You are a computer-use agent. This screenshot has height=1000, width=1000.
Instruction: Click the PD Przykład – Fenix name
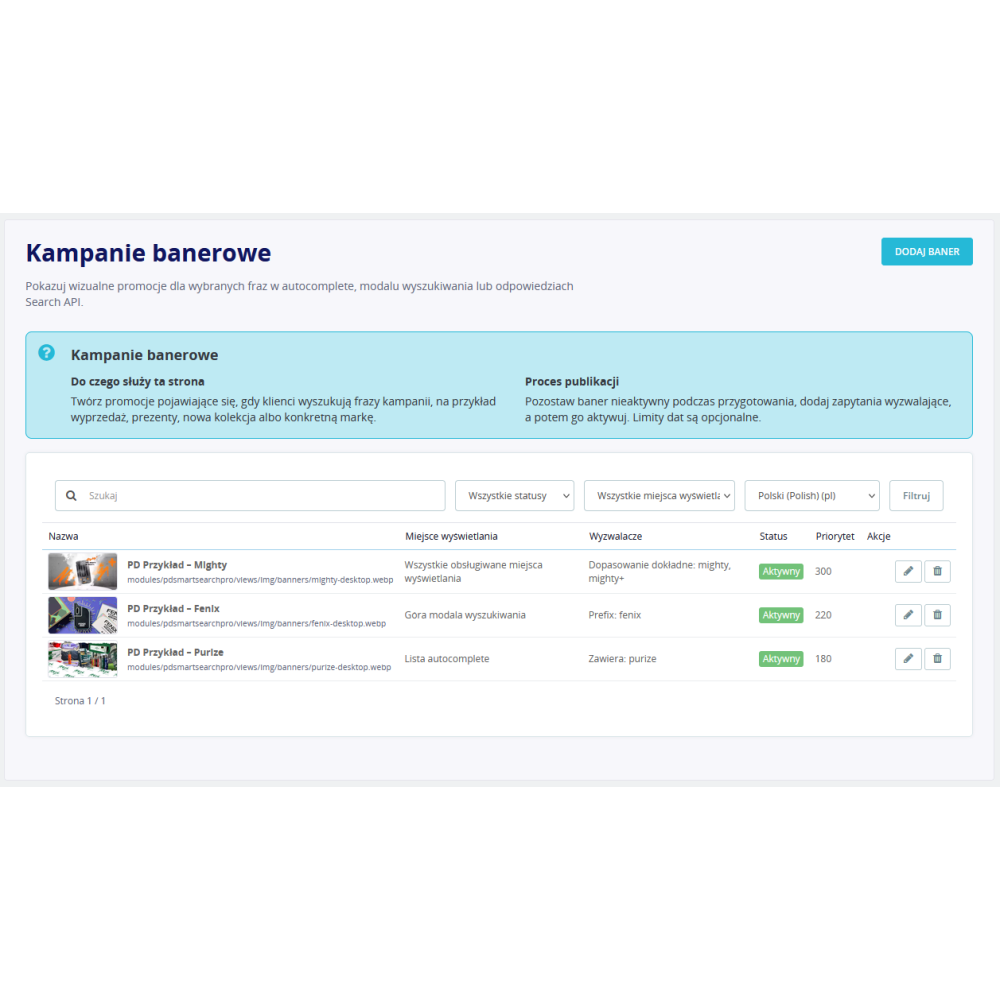click(173, 608)
